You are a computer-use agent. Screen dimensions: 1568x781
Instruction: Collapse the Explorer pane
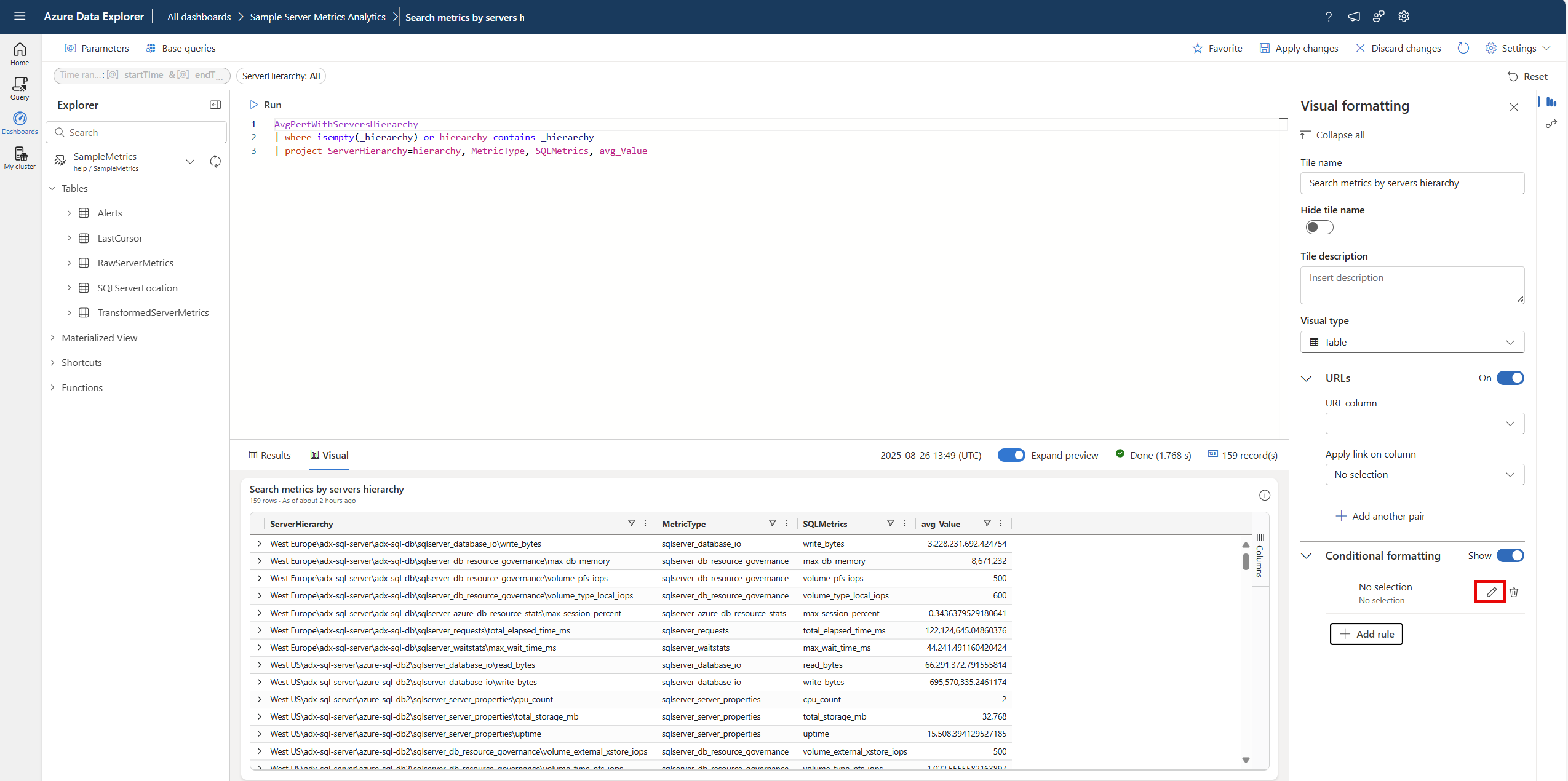(214, 105)
